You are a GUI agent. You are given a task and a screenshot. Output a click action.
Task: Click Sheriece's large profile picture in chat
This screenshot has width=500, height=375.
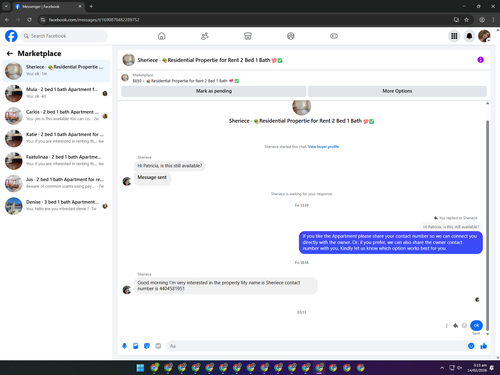[302, 107]
